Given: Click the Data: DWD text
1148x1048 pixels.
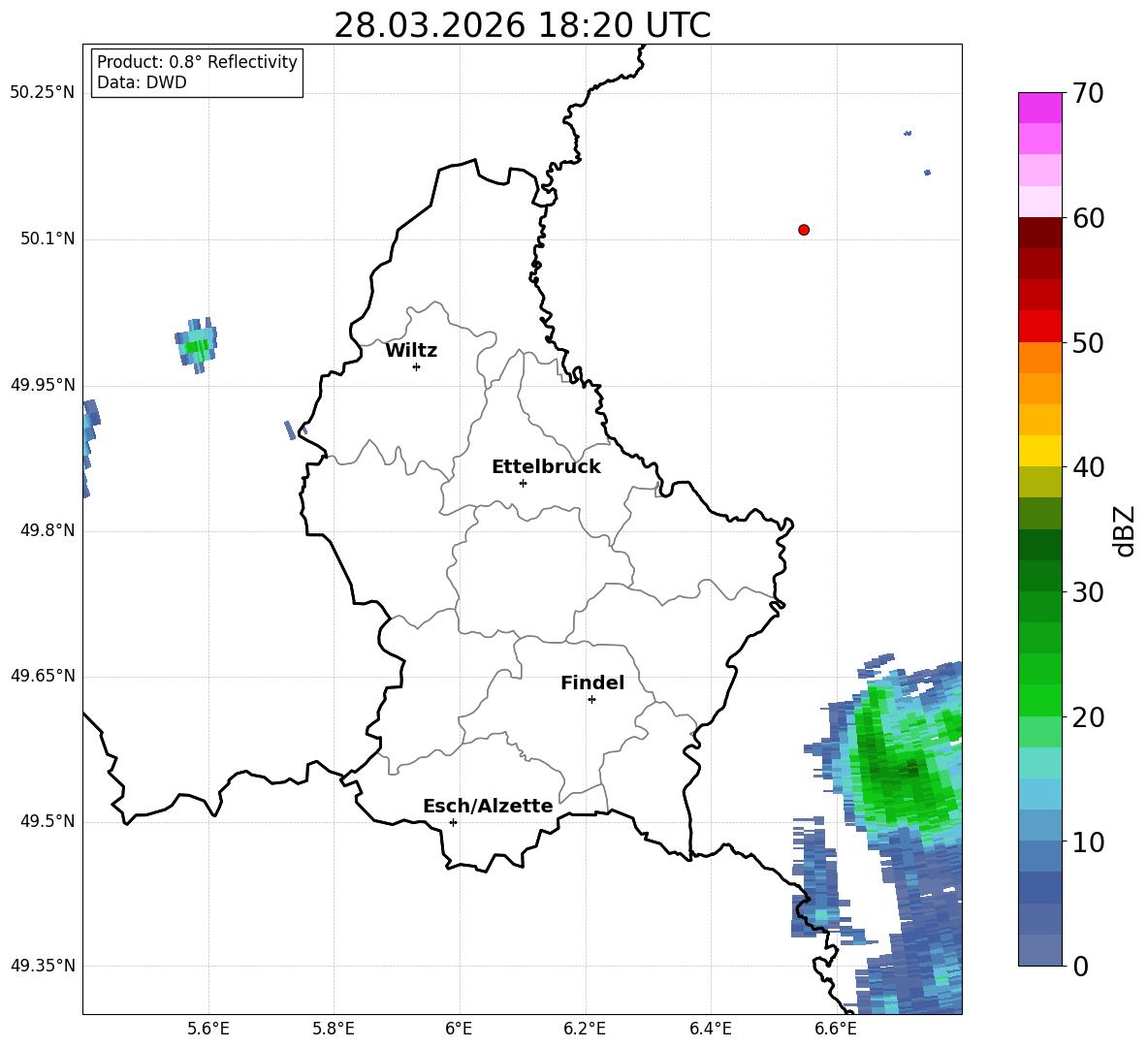Looking at the screenshot, I should tap(142, 82).
